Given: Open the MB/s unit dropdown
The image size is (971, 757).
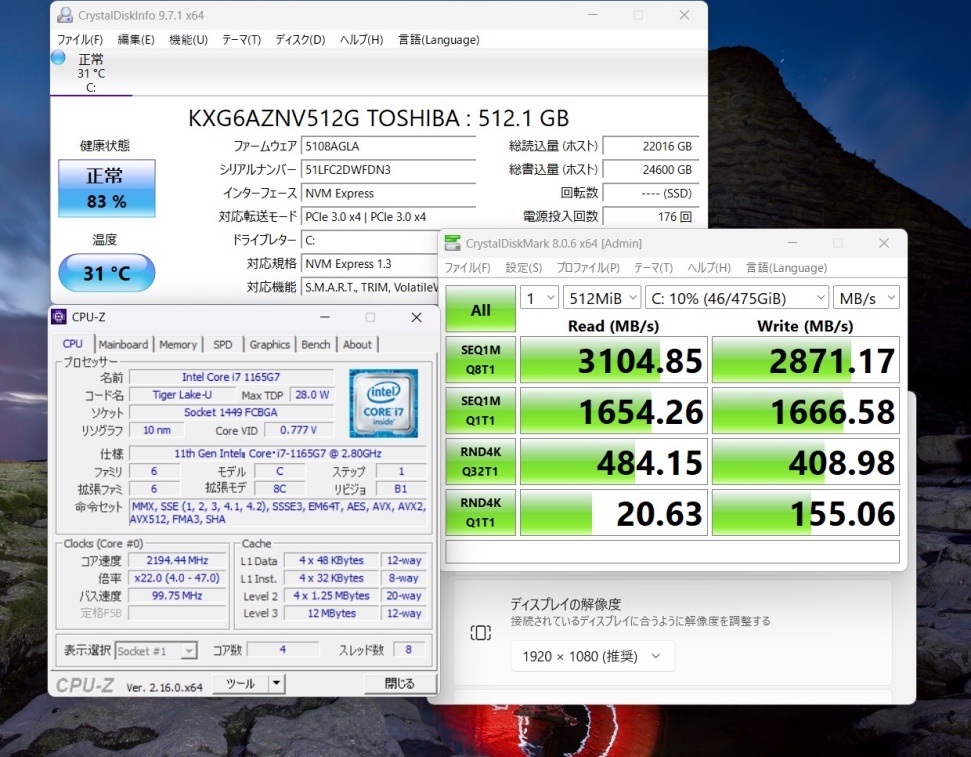Looking at the screenshot, I should pos(866,297).
